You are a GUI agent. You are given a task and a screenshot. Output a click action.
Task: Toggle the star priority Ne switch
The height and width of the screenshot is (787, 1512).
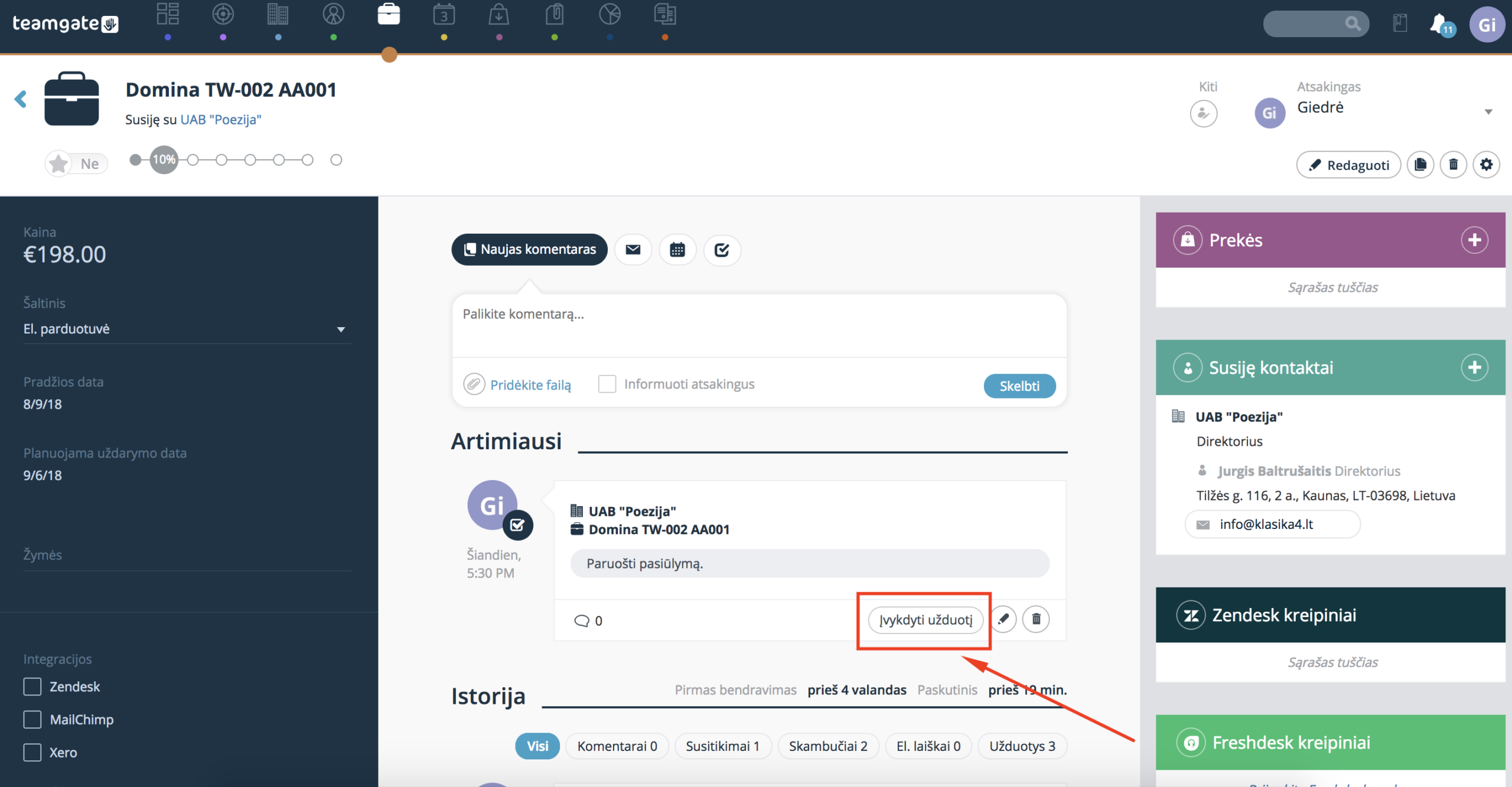[76, 164]
